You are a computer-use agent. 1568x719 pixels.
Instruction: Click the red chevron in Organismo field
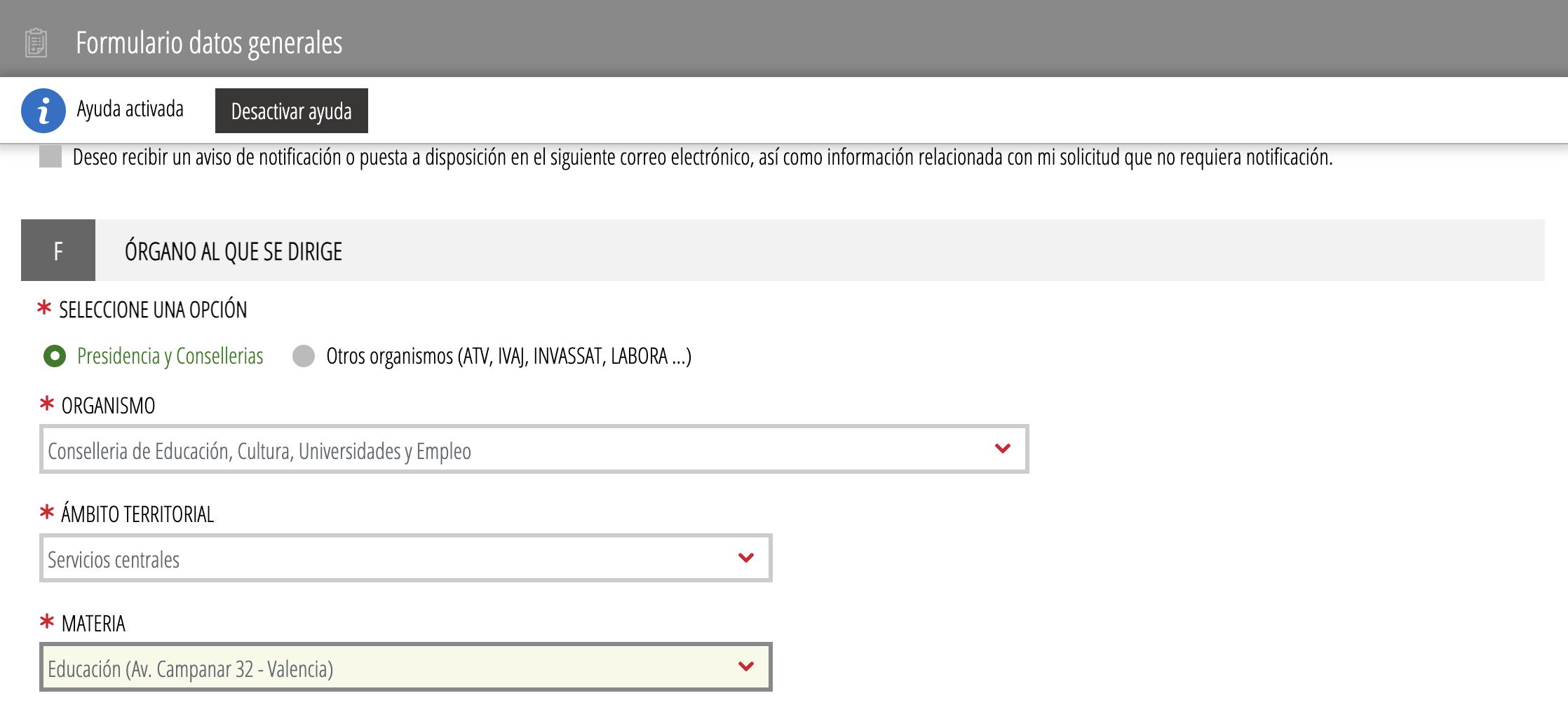click(1003, 448)
